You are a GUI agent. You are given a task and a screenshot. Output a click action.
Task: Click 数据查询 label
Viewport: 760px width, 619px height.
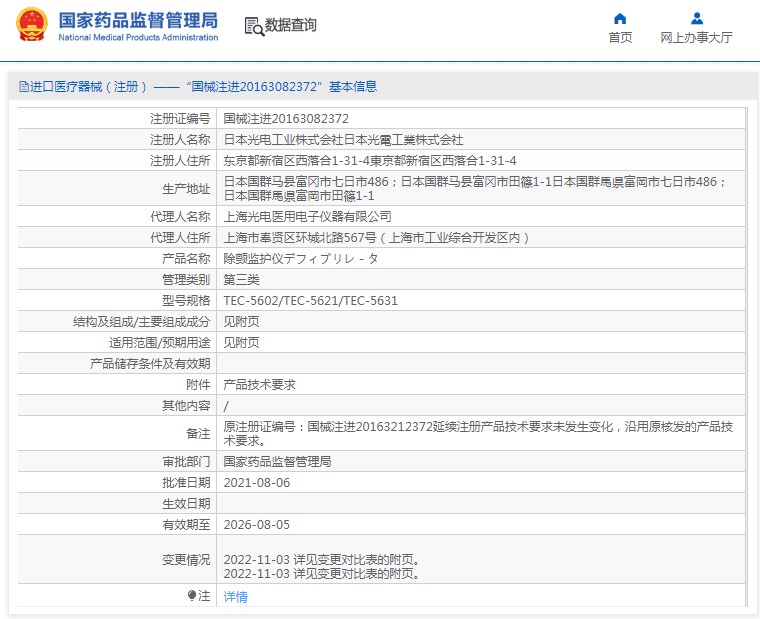click(290, 25)
